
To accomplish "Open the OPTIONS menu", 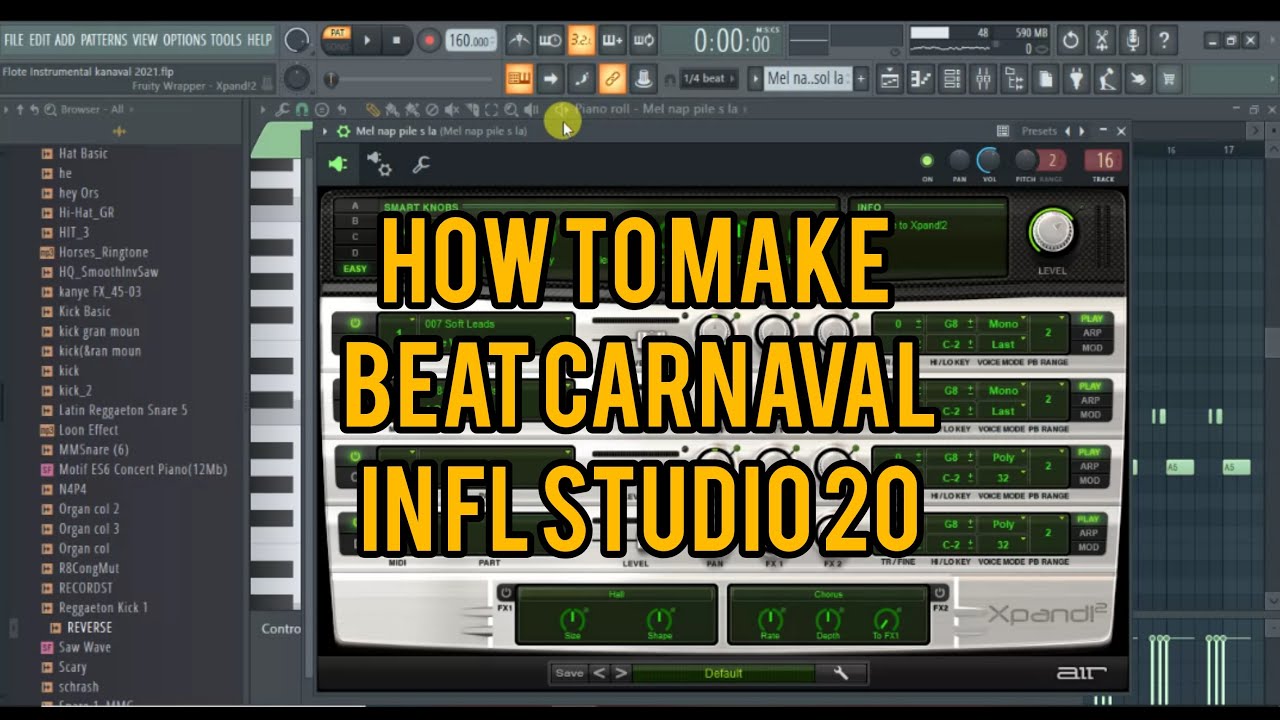I will point(184,40).
